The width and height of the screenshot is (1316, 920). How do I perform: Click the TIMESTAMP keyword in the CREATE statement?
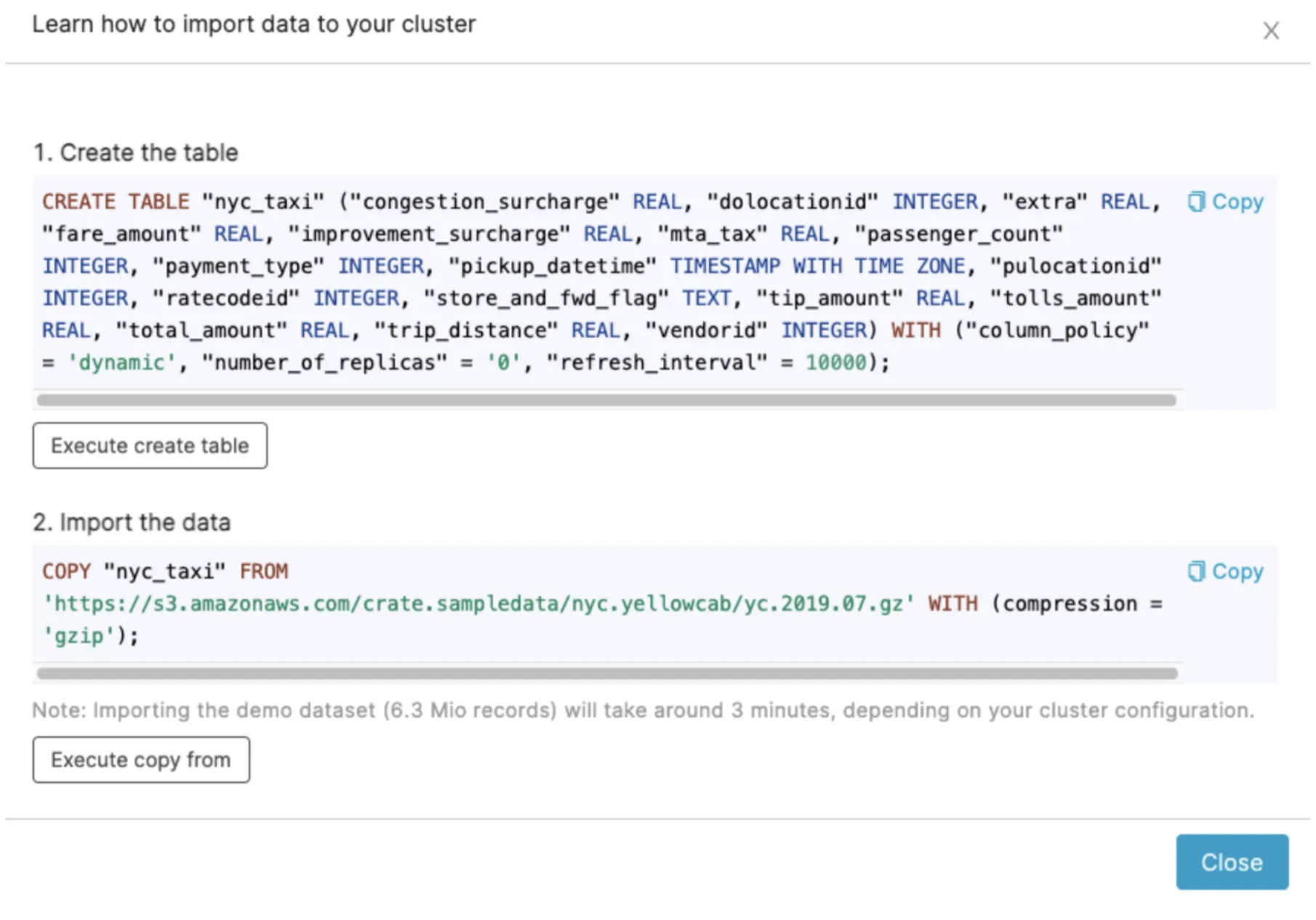pyautogui.click(x=724, y=266)
